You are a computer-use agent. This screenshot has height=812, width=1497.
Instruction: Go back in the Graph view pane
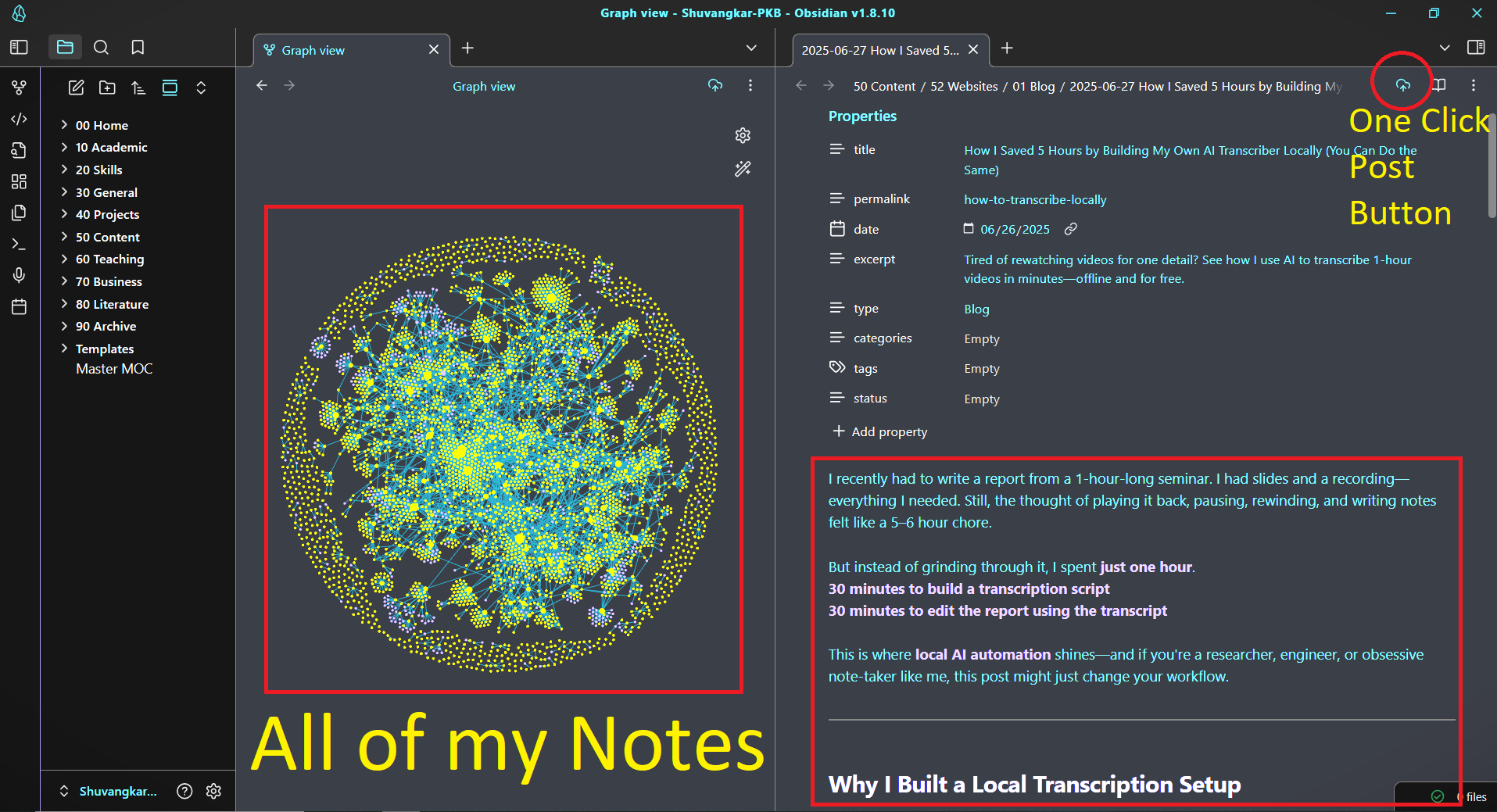pyautogui.click(x=262, y=85)
